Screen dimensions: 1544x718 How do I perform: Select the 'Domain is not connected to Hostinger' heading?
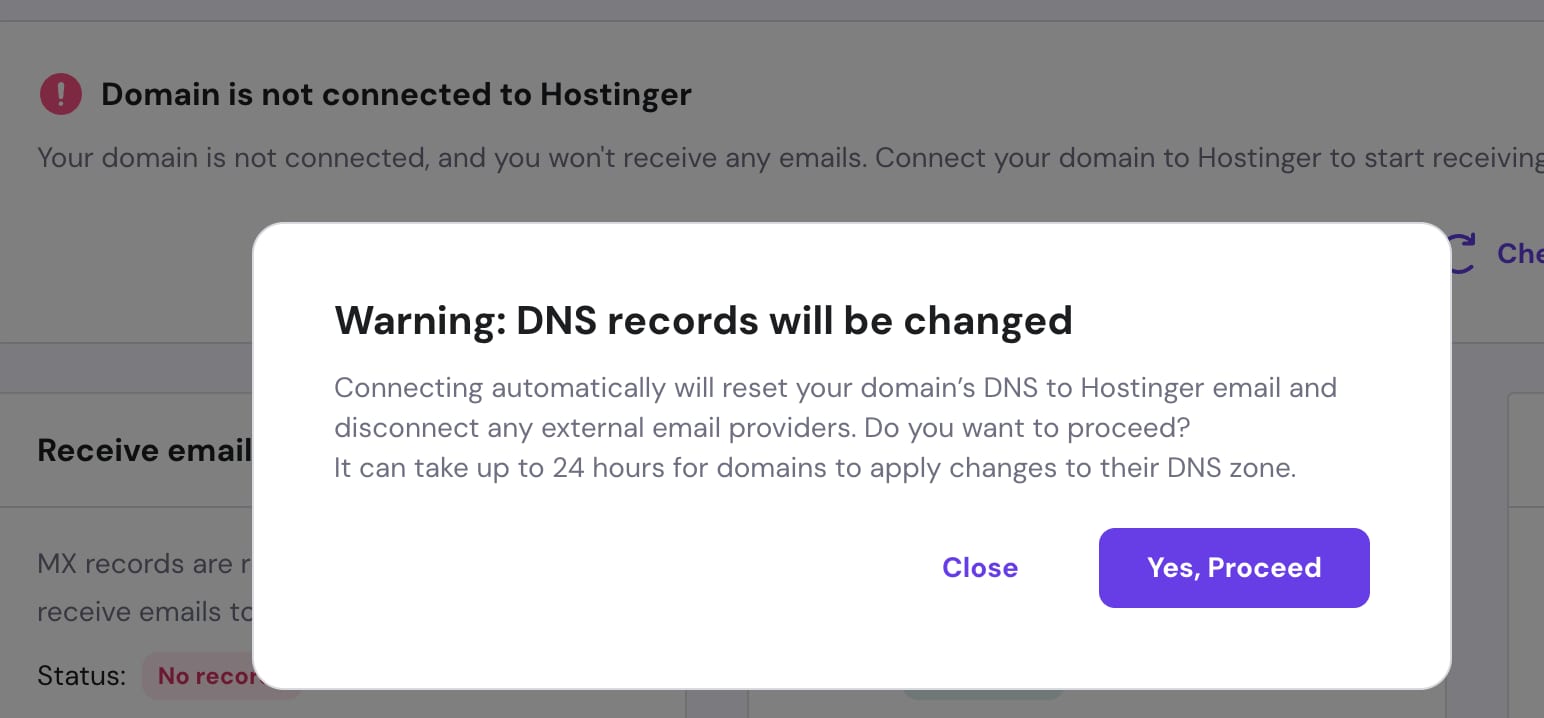point(396,94)
